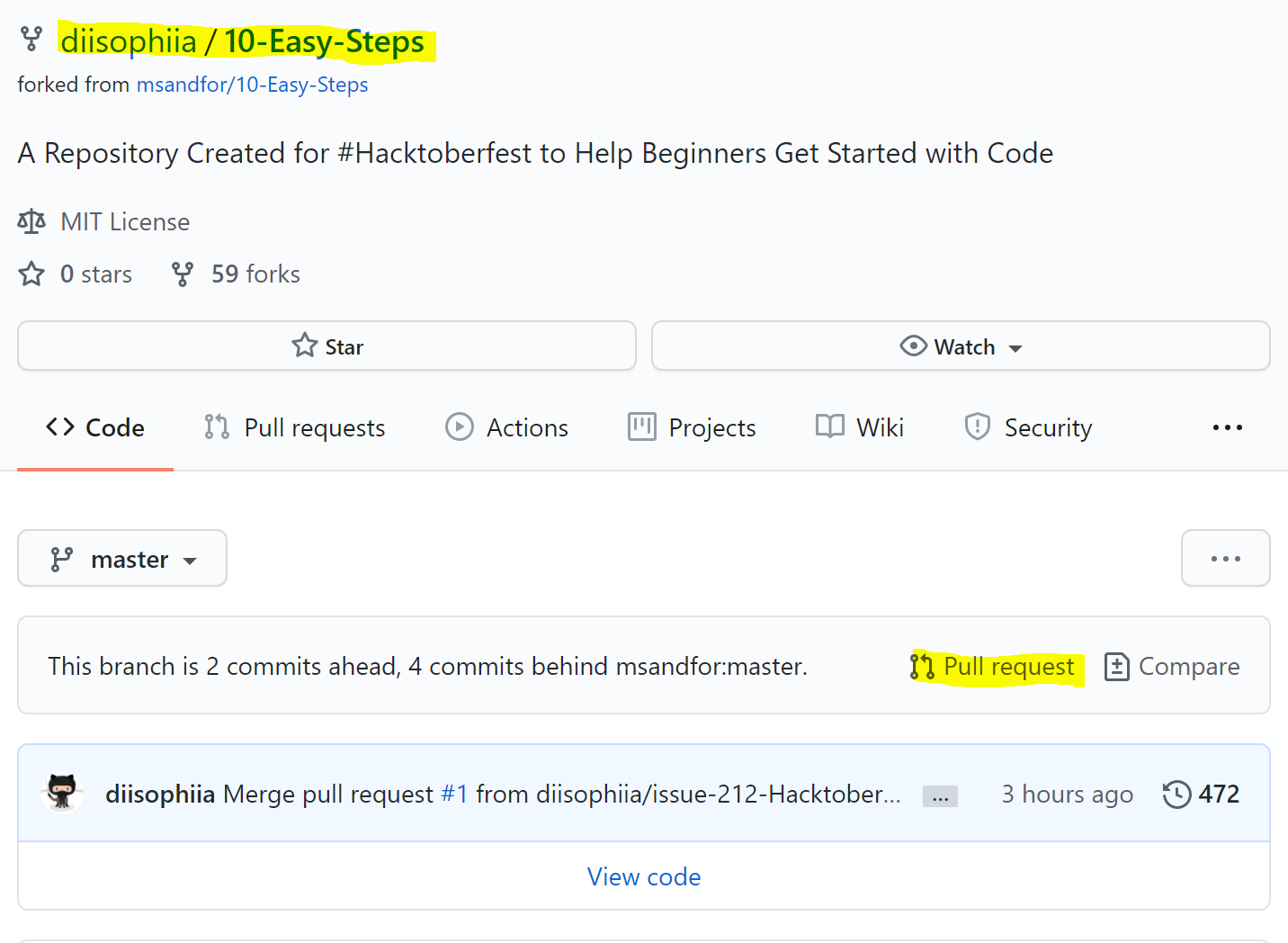Click the repository fork icon beside the title
1288x943 pixels.
[x=31, y=39]
